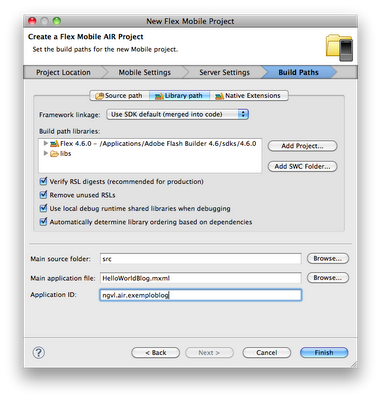Select the libs row label
381x400 pixels.
66,154
